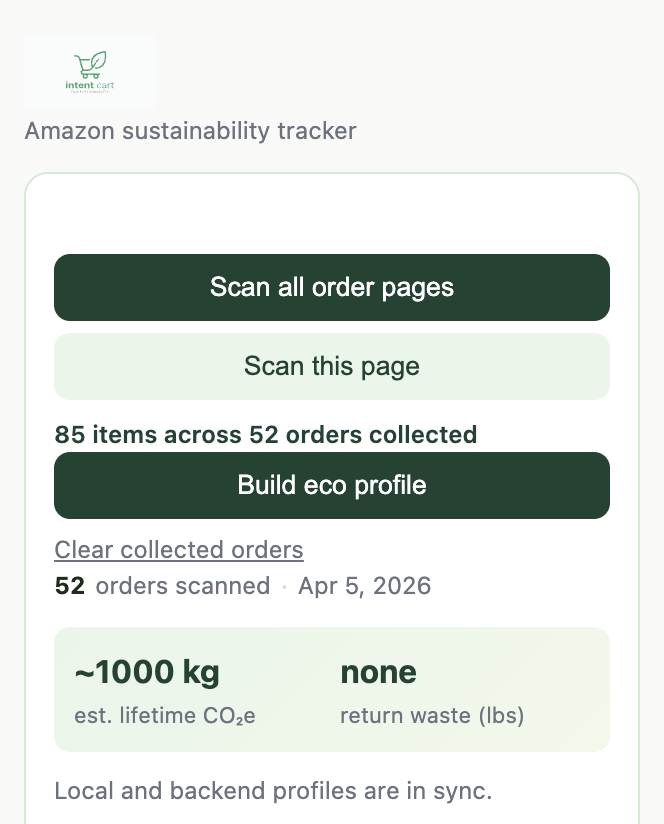Click the light green stats summary panel

pos(332,689)
